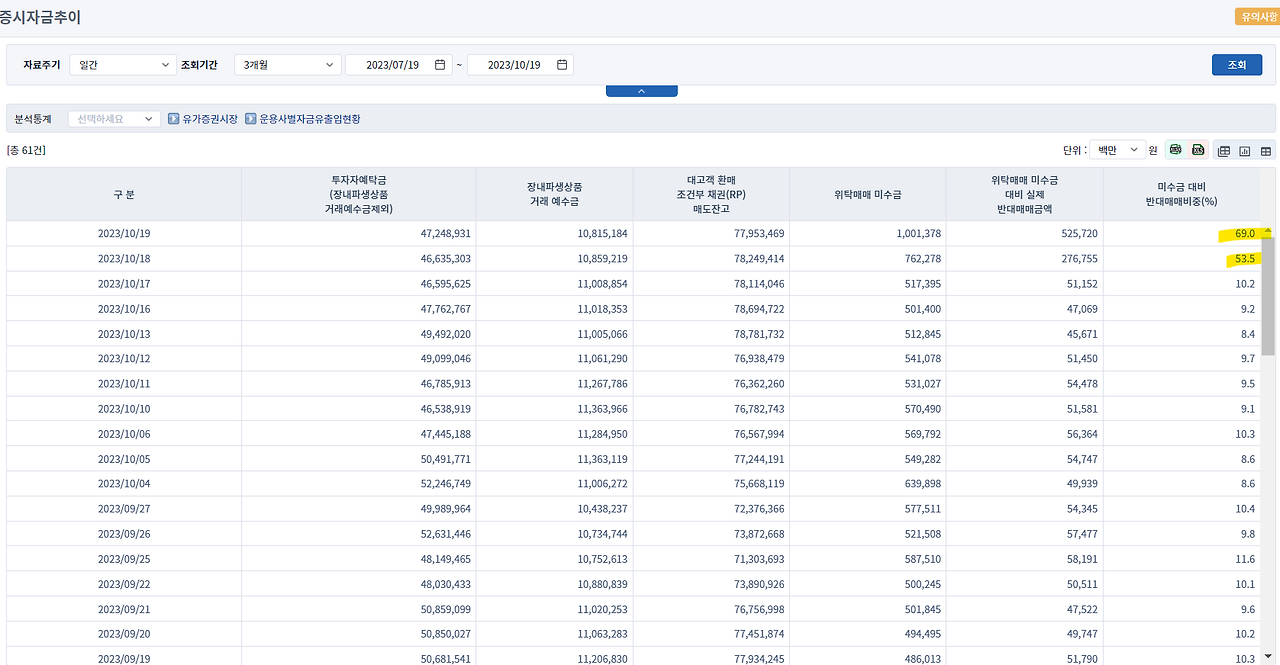Switch to stacked table view icon
The width and height of the screenshot is (1280, 665).
[1224, 151]
